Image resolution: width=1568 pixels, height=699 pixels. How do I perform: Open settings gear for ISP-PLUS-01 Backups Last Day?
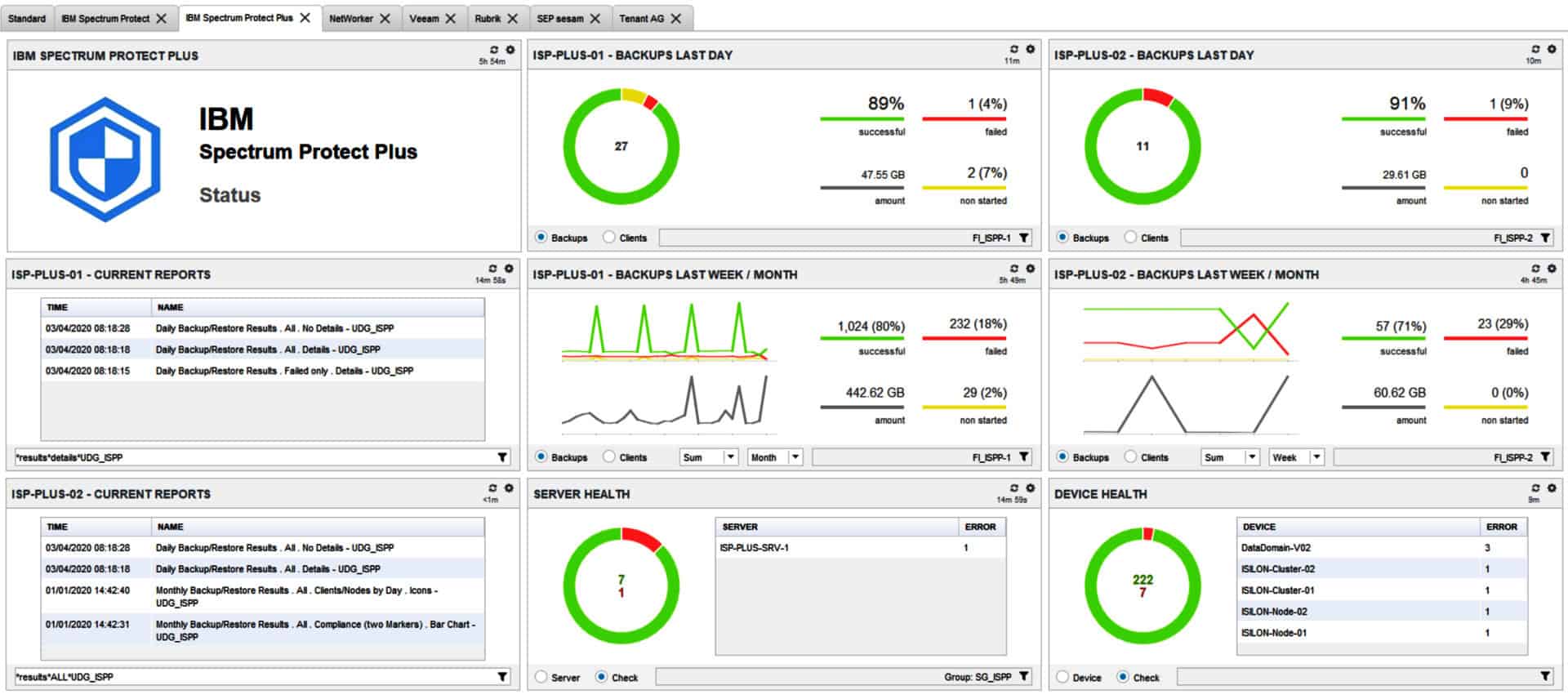click(1030, 49)
